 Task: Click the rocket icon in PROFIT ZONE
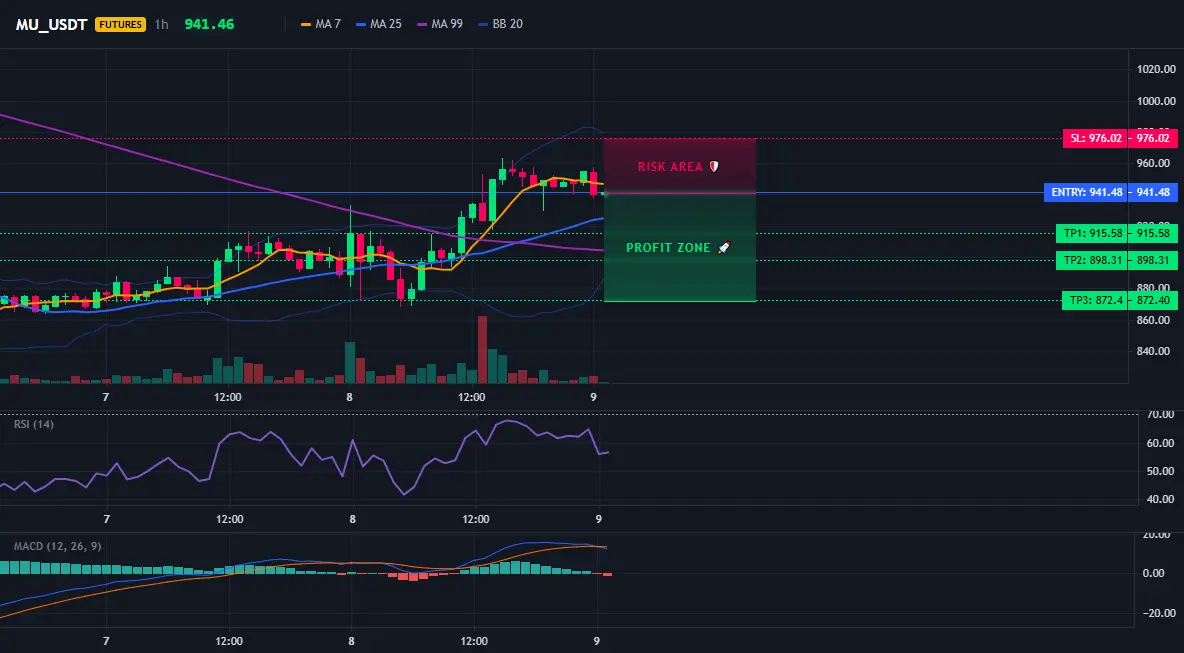723,248
